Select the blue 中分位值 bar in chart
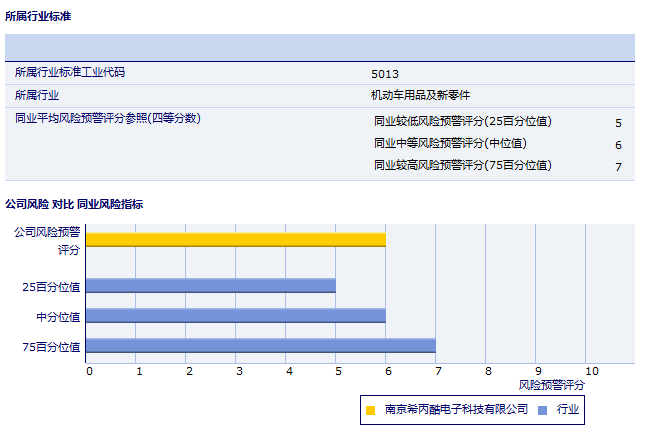Image resolution: width=663 pixels, height=435 pixels. pyautogui.click(x=235, y=316)
